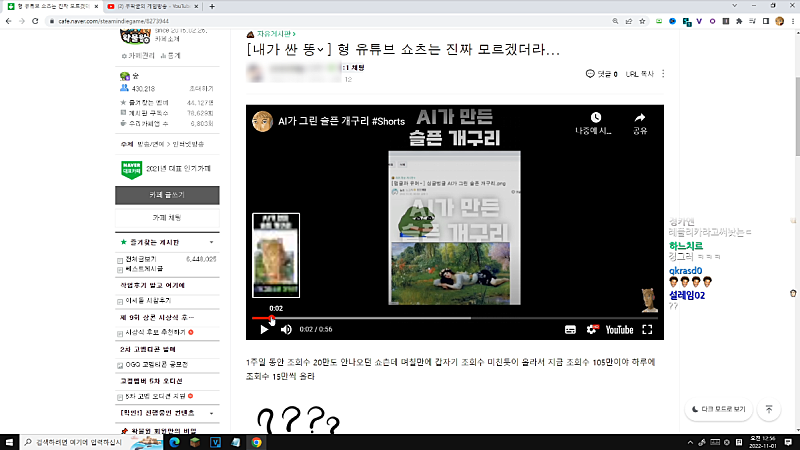Open the OGQ 고멤티콘 공모전 board

point(157,365)
